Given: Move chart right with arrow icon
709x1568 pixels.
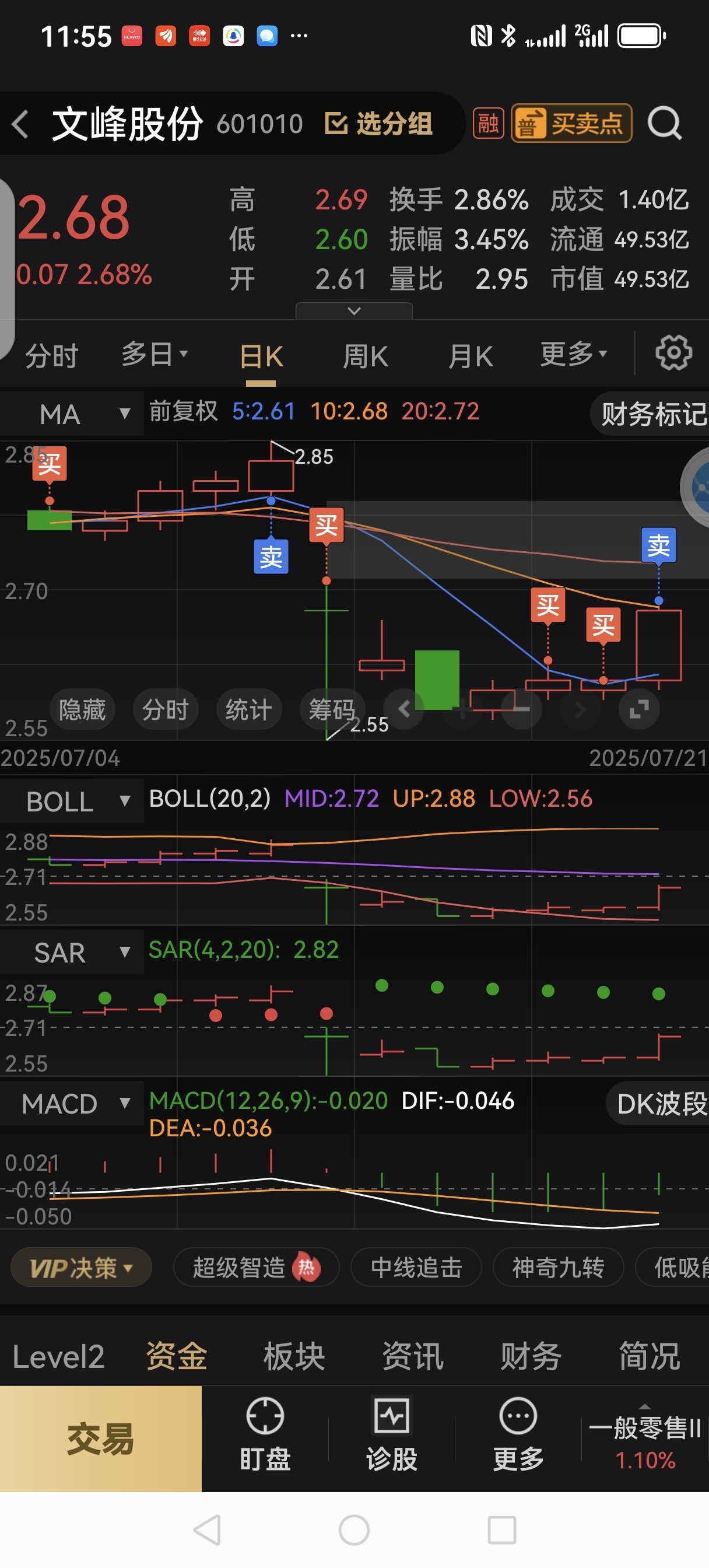Looking at the screenshot, I should [x=580, y=709].
